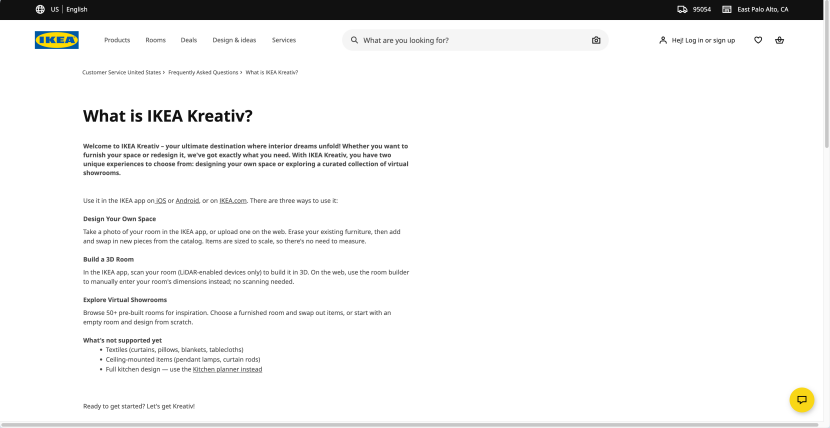Click the globe language icon
The width and height of the screenshot is (830, 428).
pyautogui.click(x=40, y=10)
